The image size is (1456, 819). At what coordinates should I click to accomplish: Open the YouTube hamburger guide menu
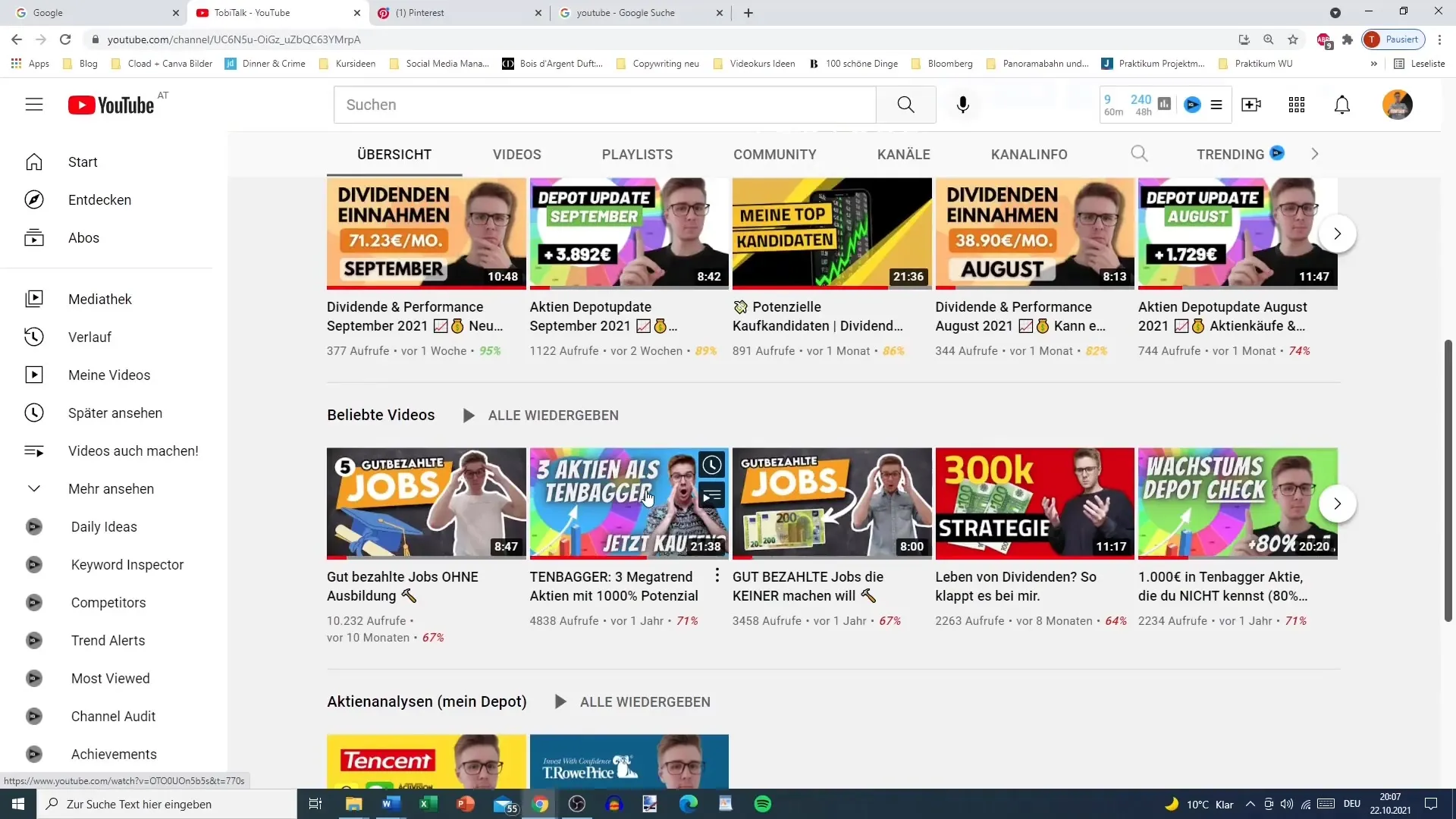[x=34, y=105]
